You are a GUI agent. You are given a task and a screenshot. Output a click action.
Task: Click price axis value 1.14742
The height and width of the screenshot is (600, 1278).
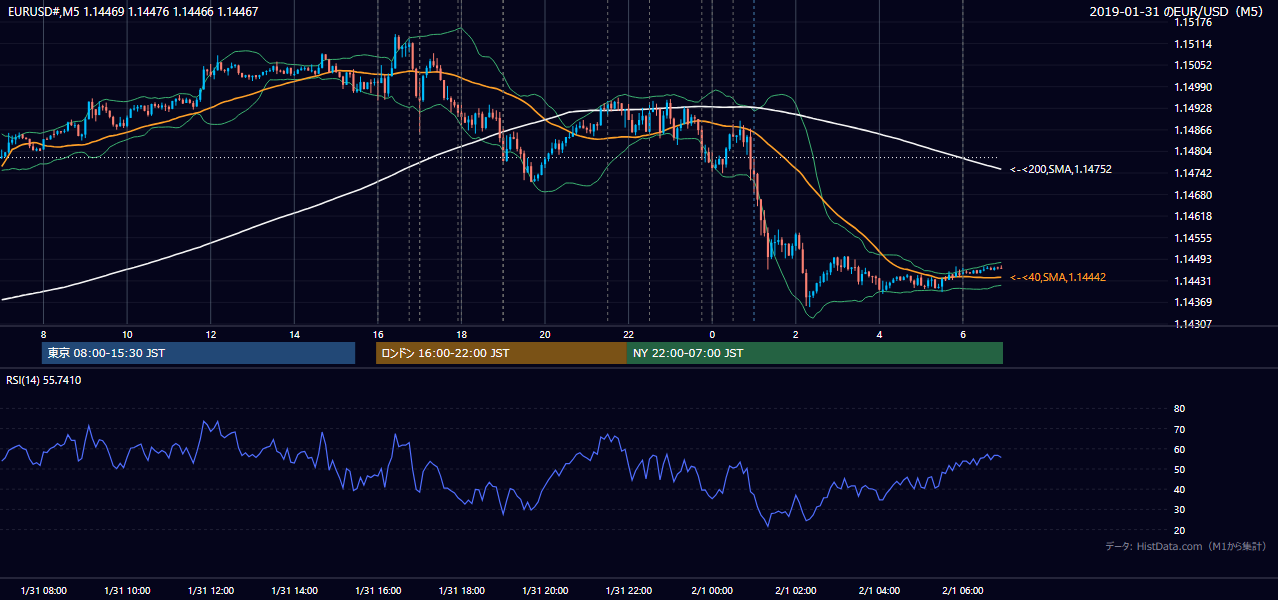1193,173
